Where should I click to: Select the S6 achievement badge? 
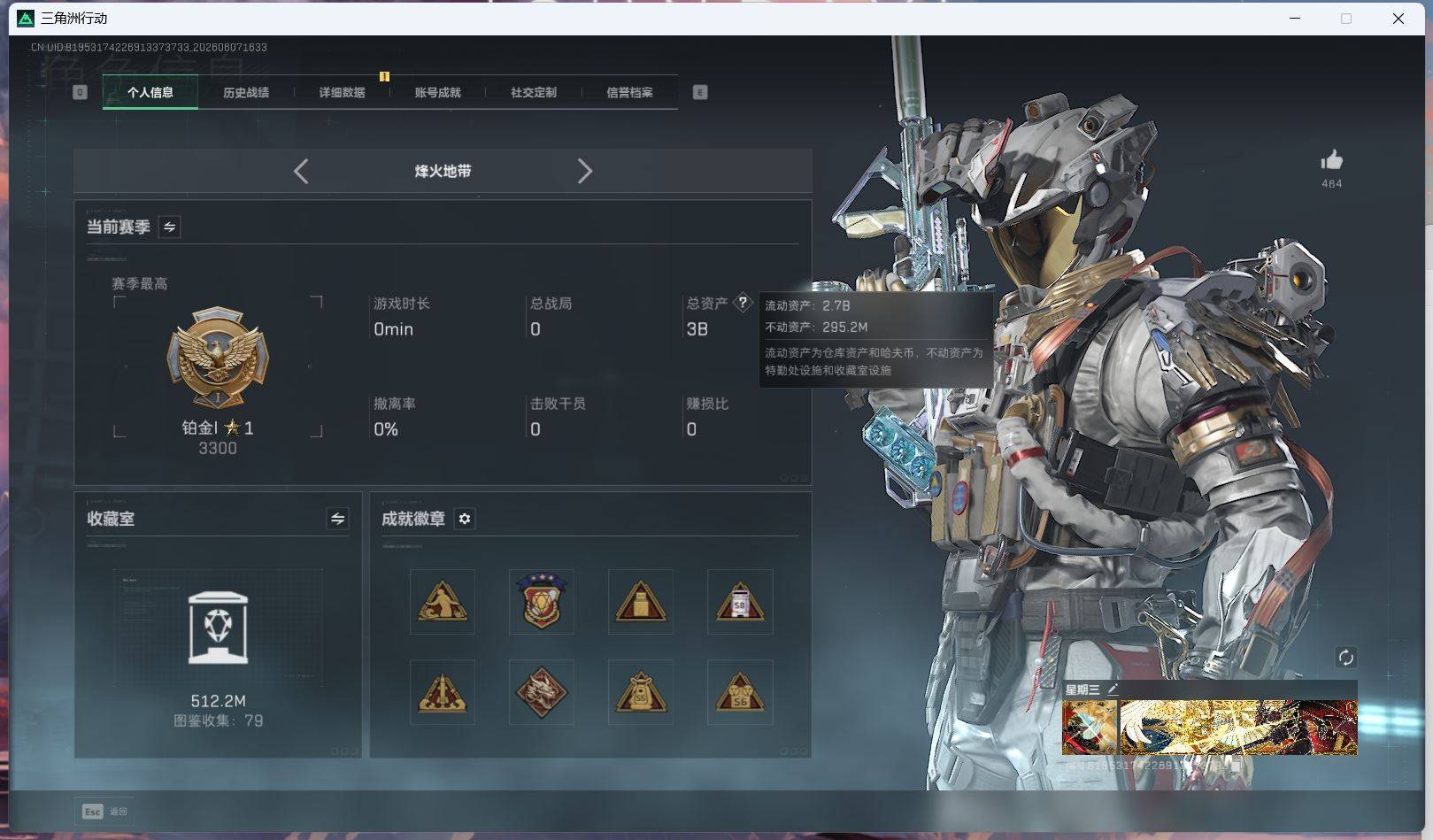coord(740,692)
